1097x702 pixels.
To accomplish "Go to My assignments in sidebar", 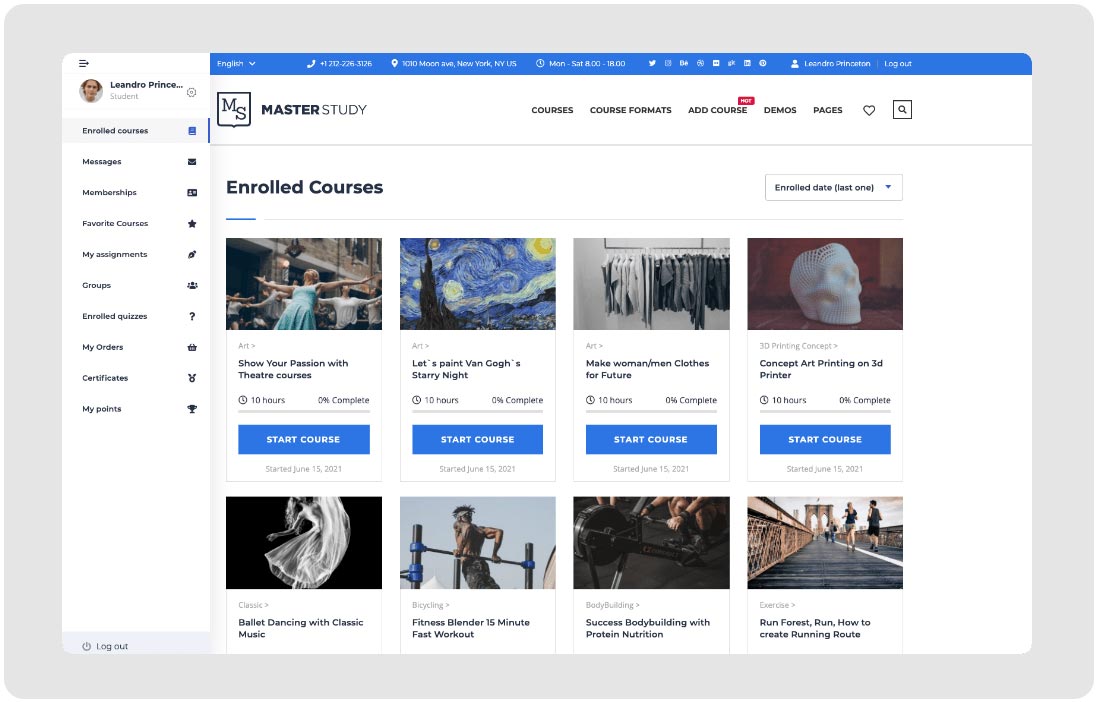I will point(136,255).
